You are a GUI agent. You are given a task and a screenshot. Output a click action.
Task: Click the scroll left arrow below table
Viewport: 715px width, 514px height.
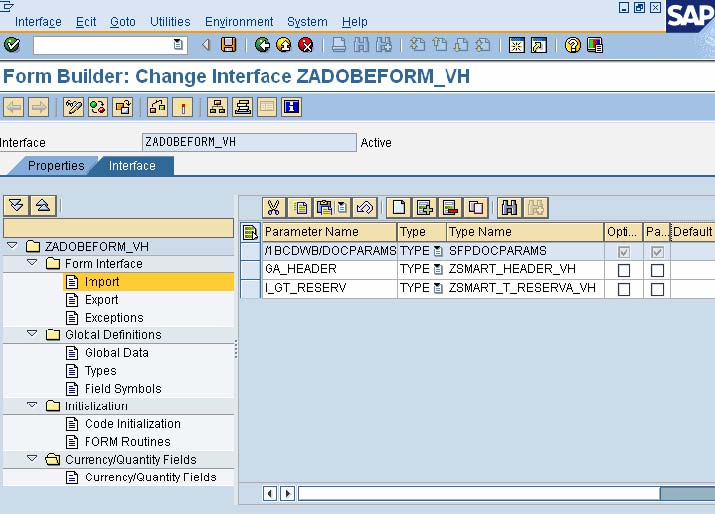point(270,493)
